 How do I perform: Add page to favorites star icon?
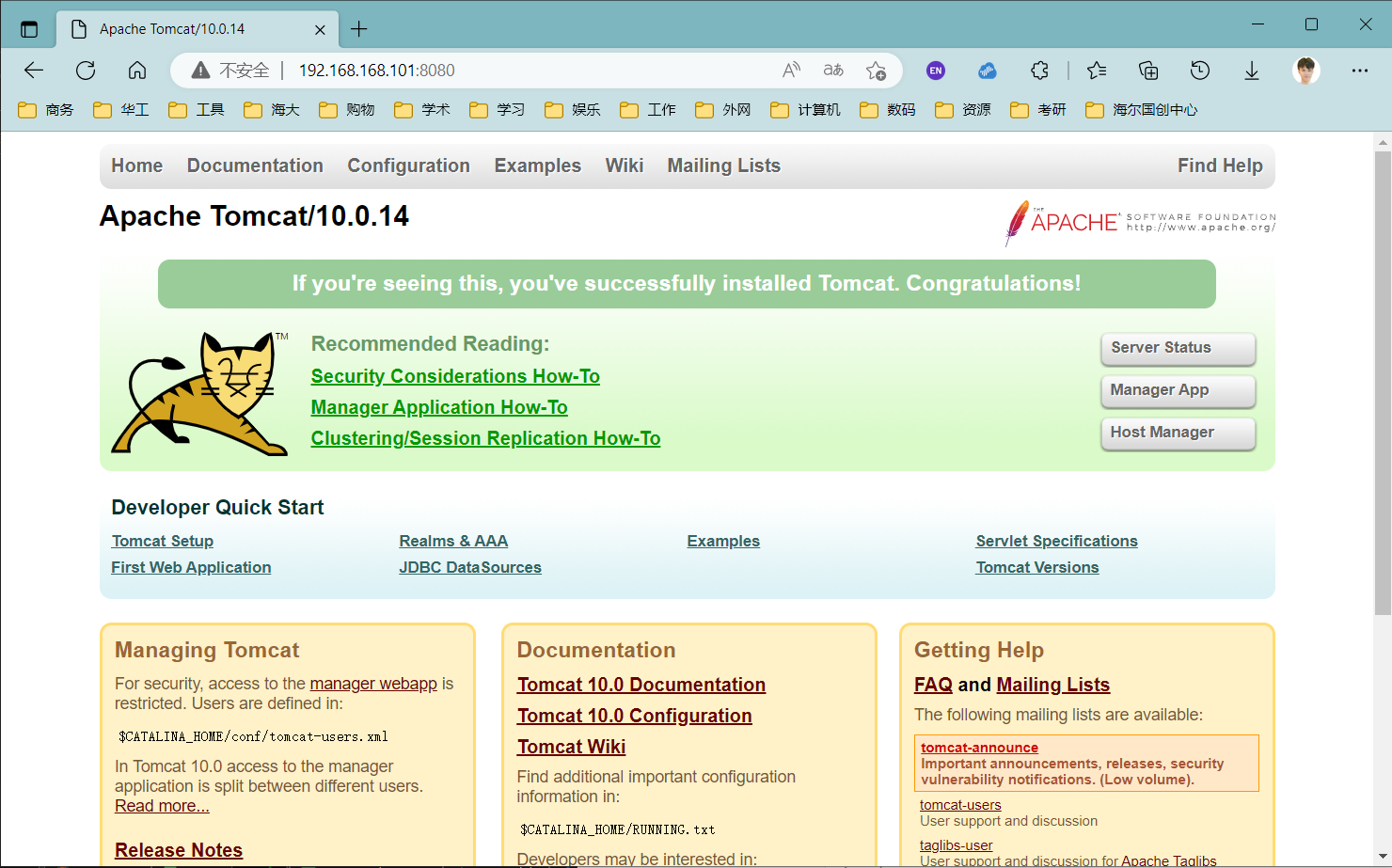click(876, 71)
